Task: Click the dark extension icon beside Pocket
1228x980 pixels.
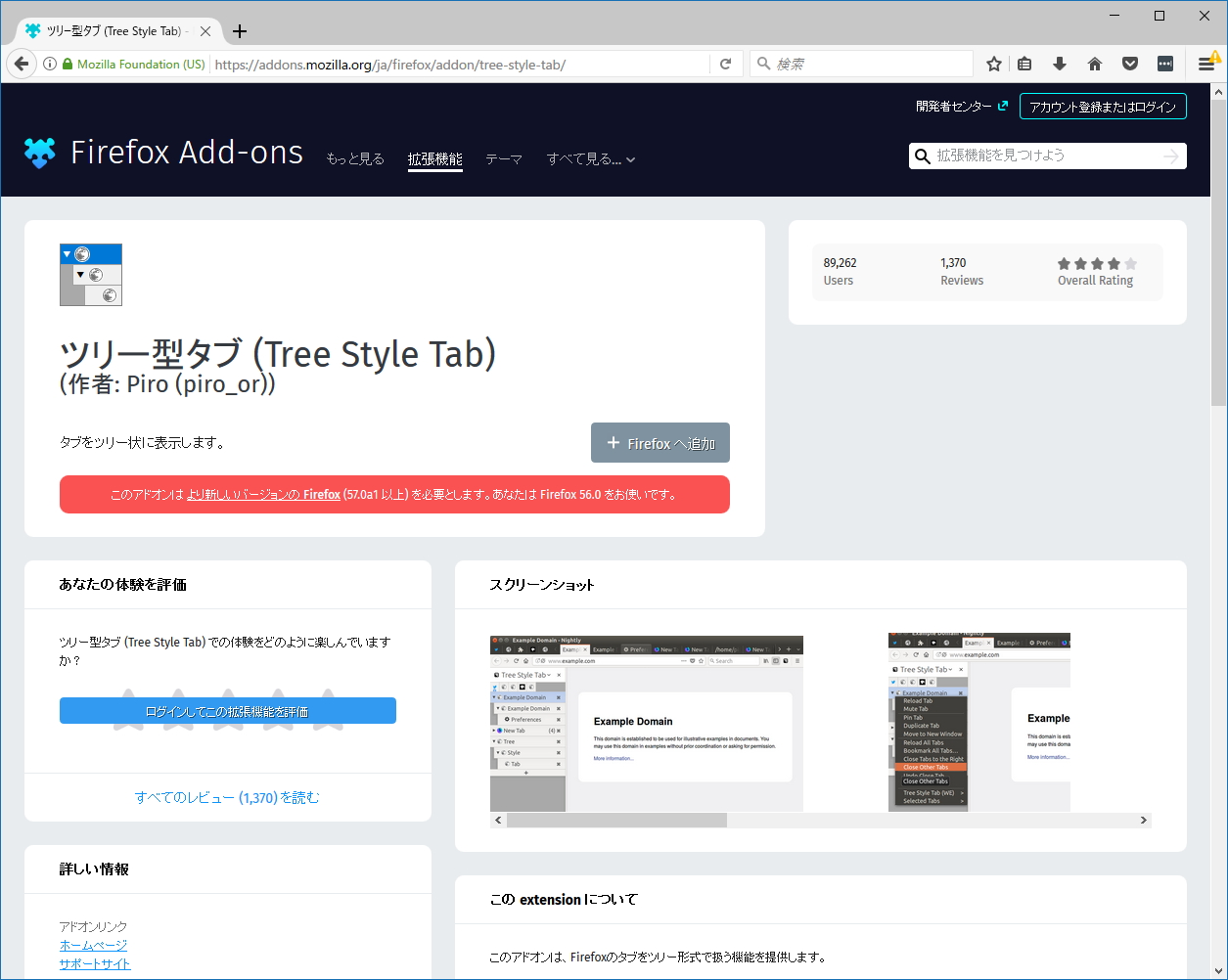Action: coord(1165,65)
